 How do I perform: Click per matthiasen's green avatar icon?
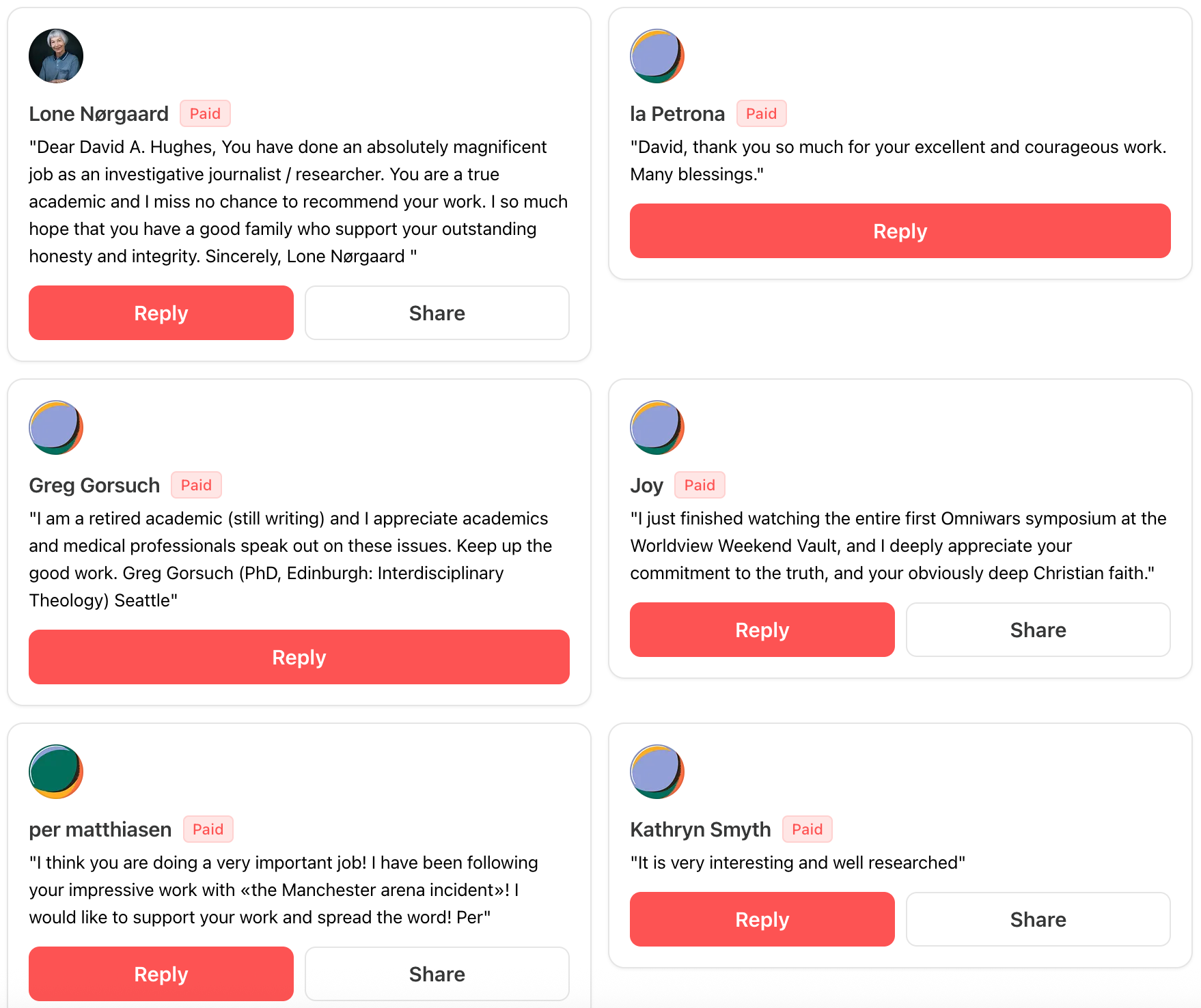(56, 772)
